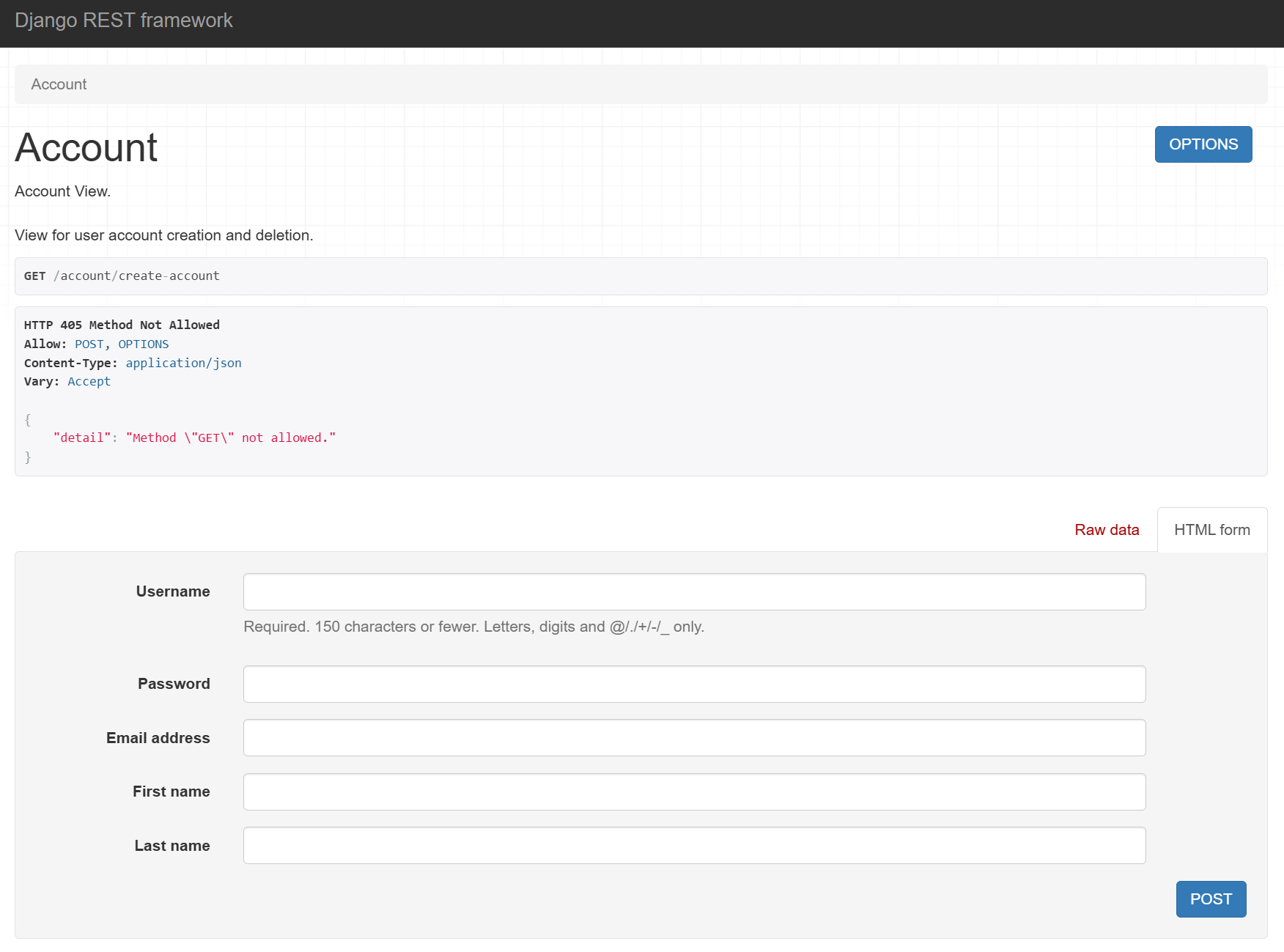Submit the form with the POST button

[x=1211, y=899]
